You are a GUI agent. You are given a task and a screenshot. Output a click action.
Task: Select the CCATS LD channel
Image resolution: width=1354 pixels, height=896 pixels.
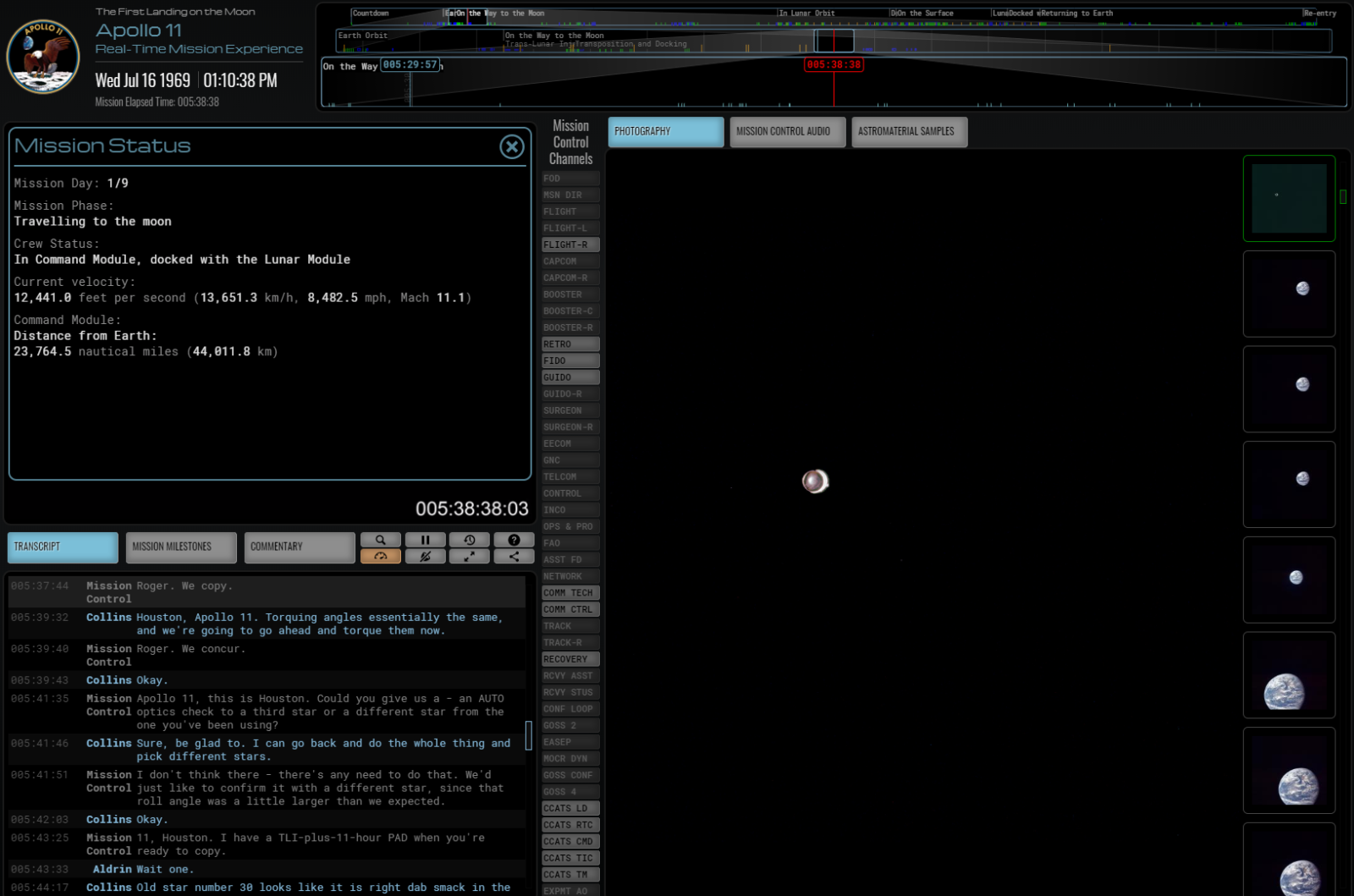click(570, 808)
